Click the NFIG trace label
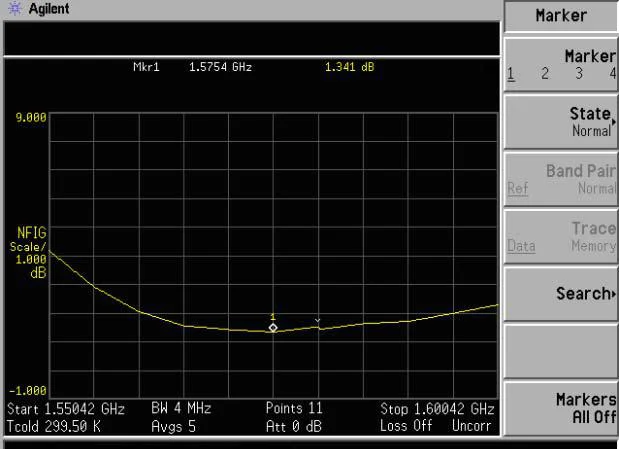 click(32, 233)
